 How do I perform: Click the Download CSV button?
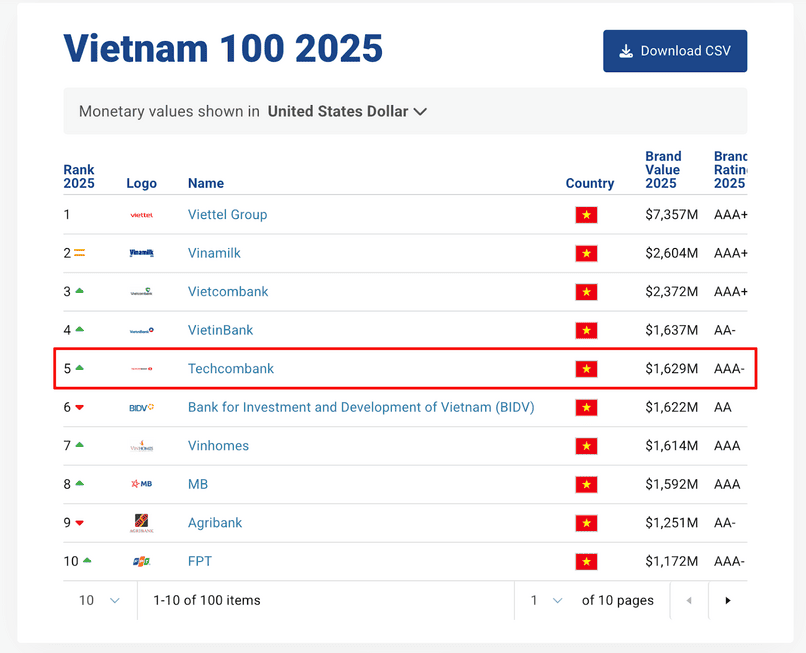674,50
